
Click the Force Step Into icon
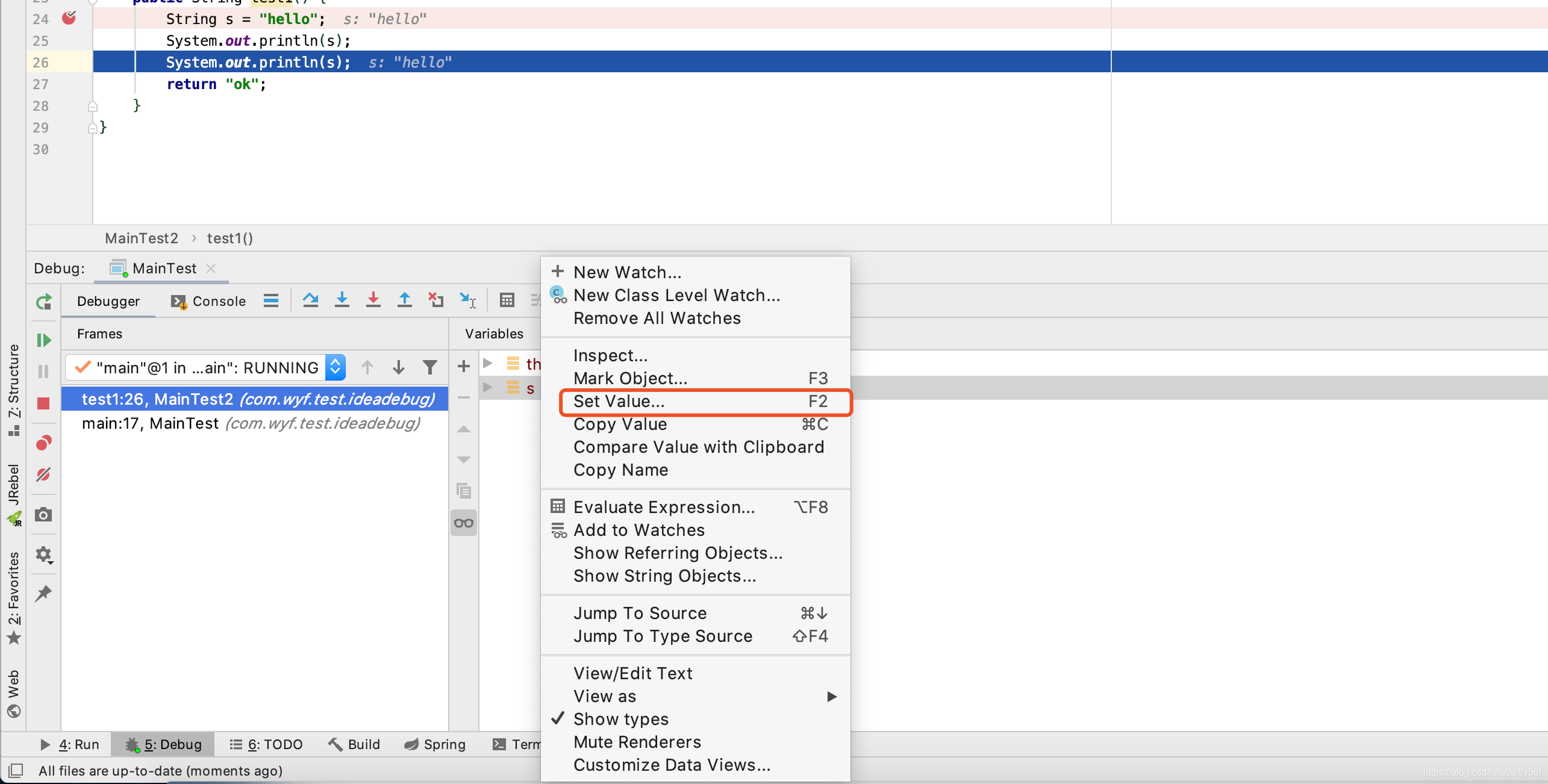[x=373, y=300]
